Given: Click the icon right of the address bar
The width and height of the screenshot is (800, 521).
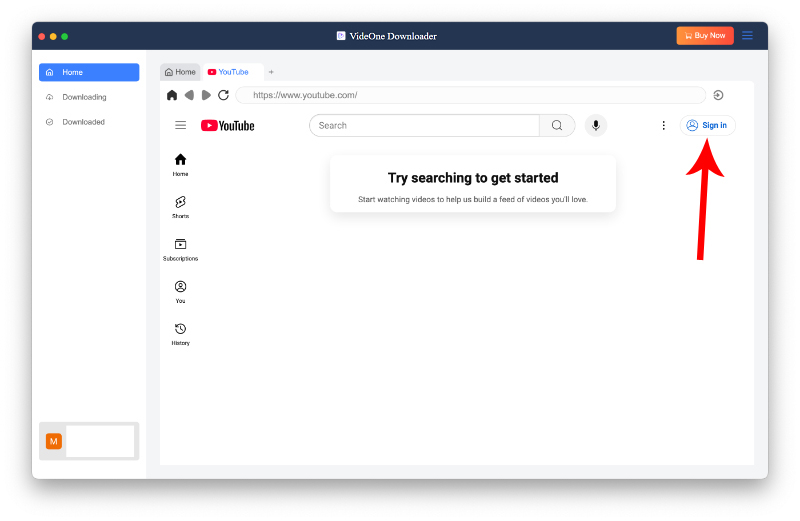Looking at the screenshot, I should [x=718, y=95].
